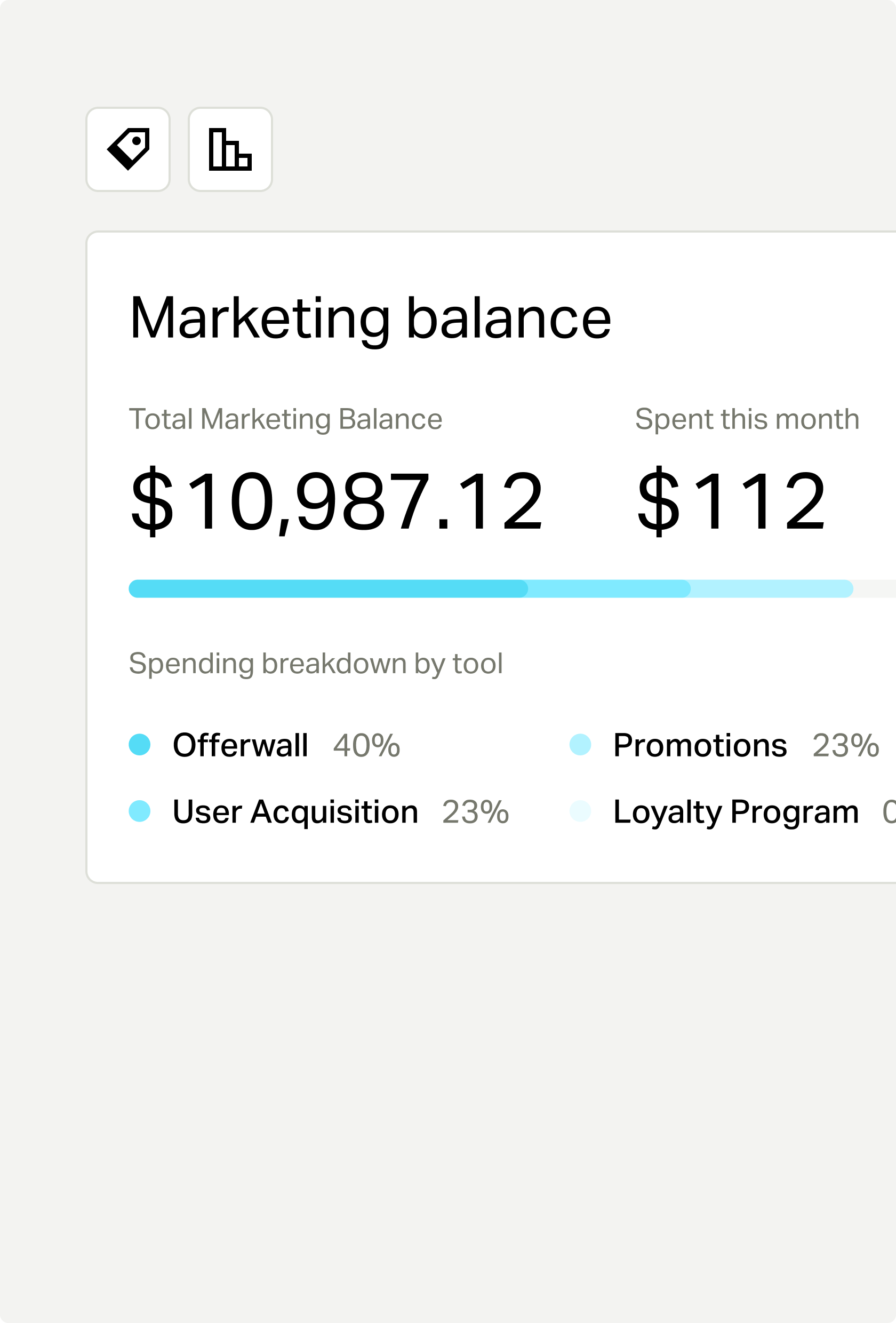Screen dimensions: 896x1323
Task: Click the Spent this month label
Action: click(x=746, y=419)
